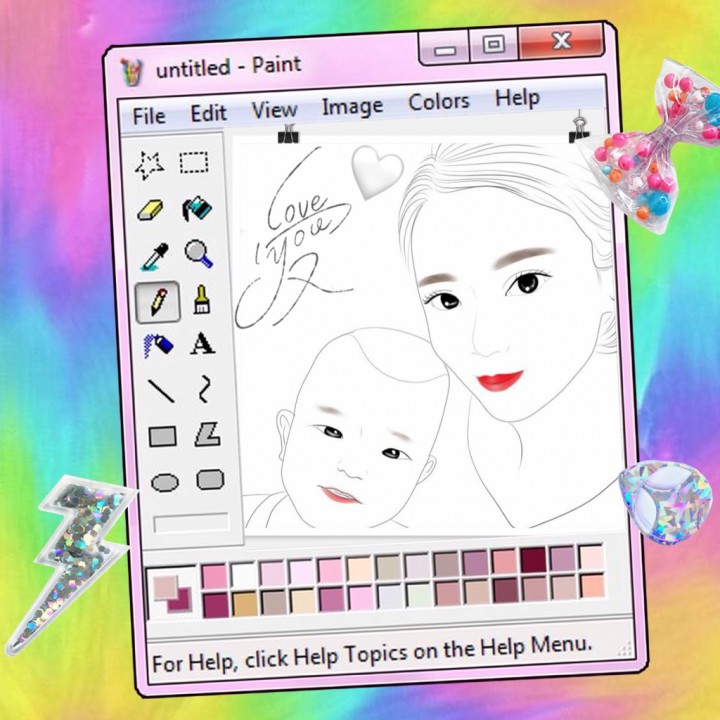Open the View menu
The width and height of the screenshot is (720, 720).
tap(275, 110)
